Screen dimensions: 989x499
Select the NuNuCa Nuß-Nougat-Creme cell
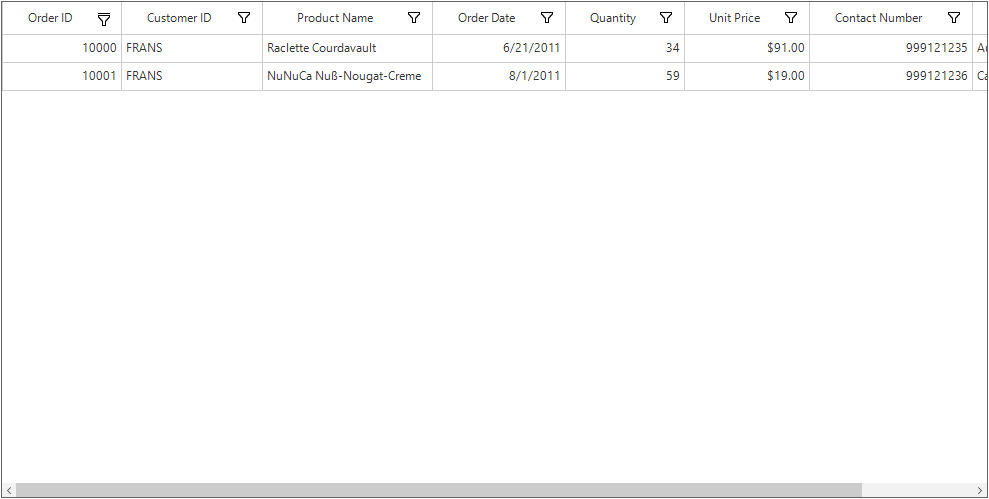click(x=348, y=76)
